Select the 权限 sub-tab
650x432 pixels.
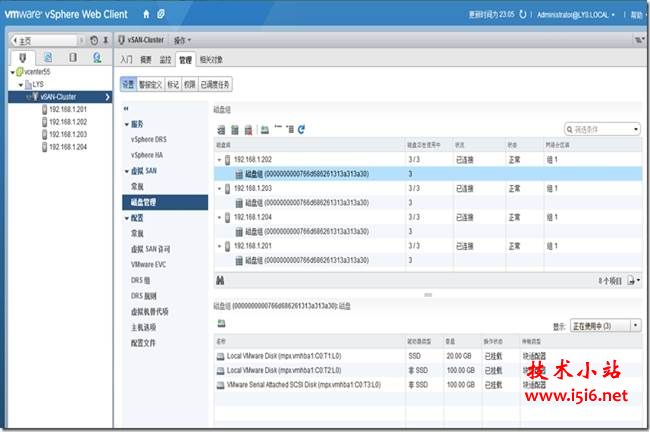[x=189, y=85]
